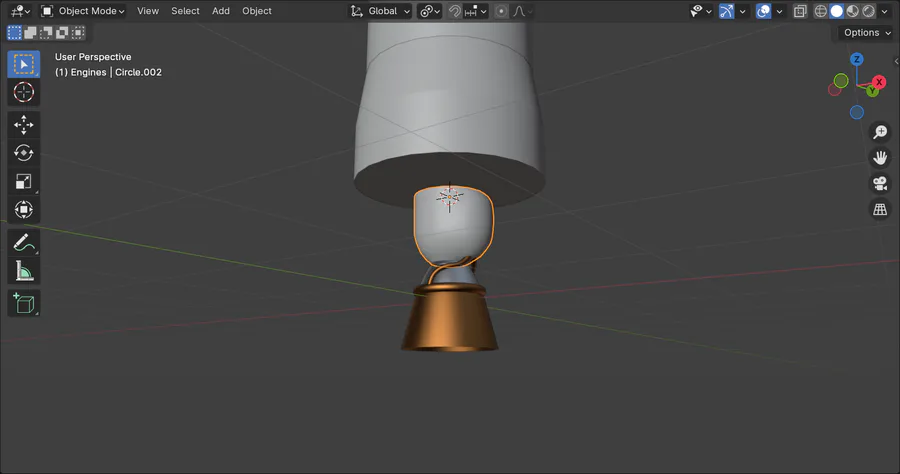This screenshot has width=900, height=474.
Task: Choose the Rotate tool
Action: (x=24, y=153)
